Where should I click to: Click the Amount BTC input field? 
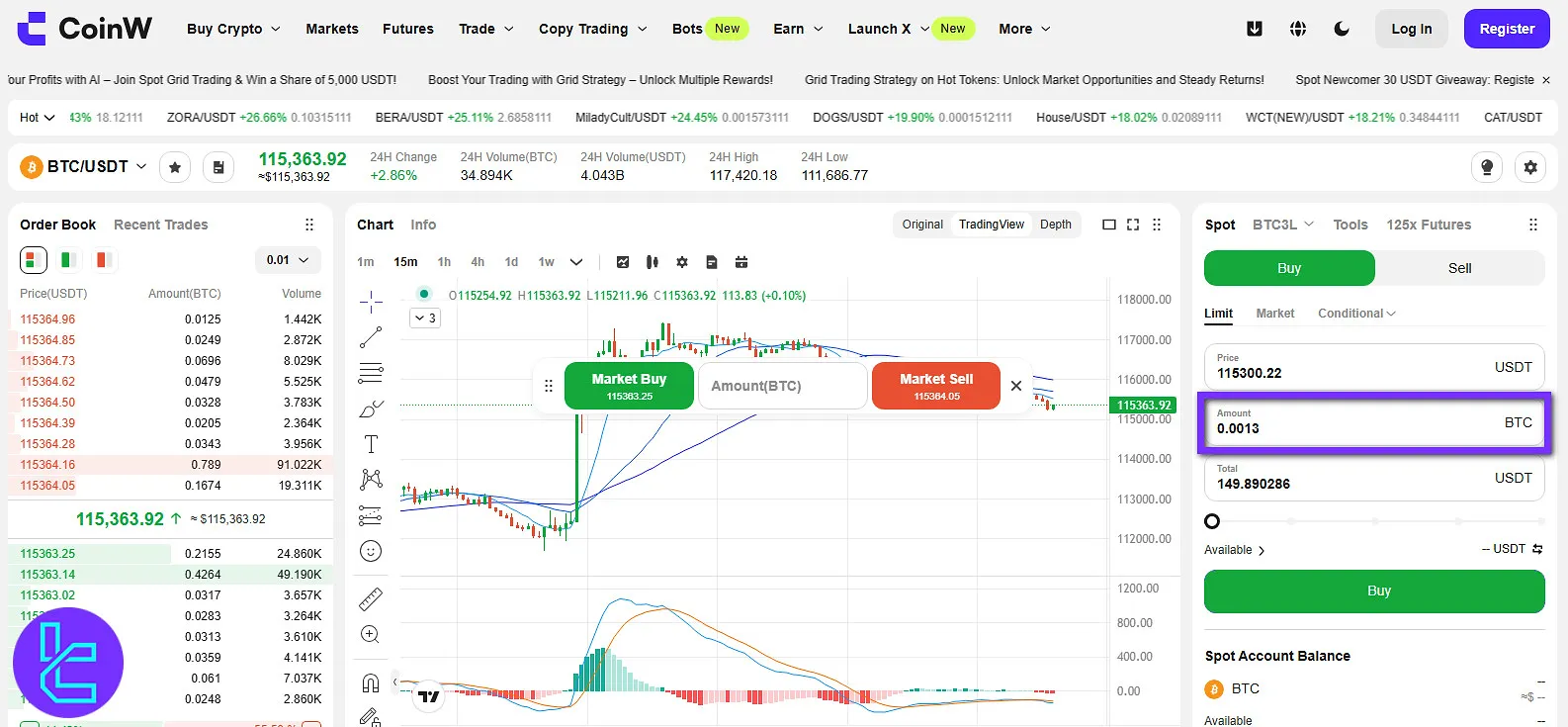[782, 386]
